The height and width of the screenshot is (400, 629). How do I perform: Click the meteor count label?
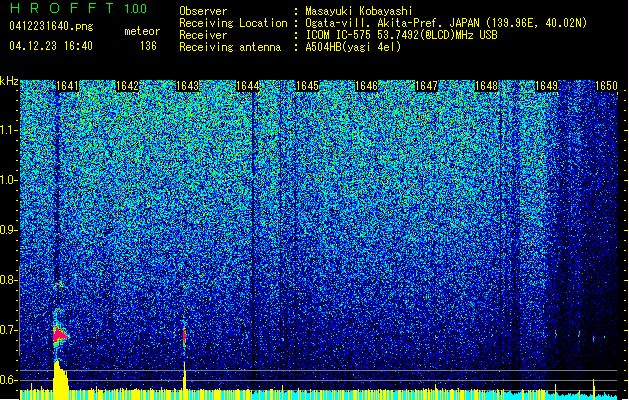coord(142,31)
